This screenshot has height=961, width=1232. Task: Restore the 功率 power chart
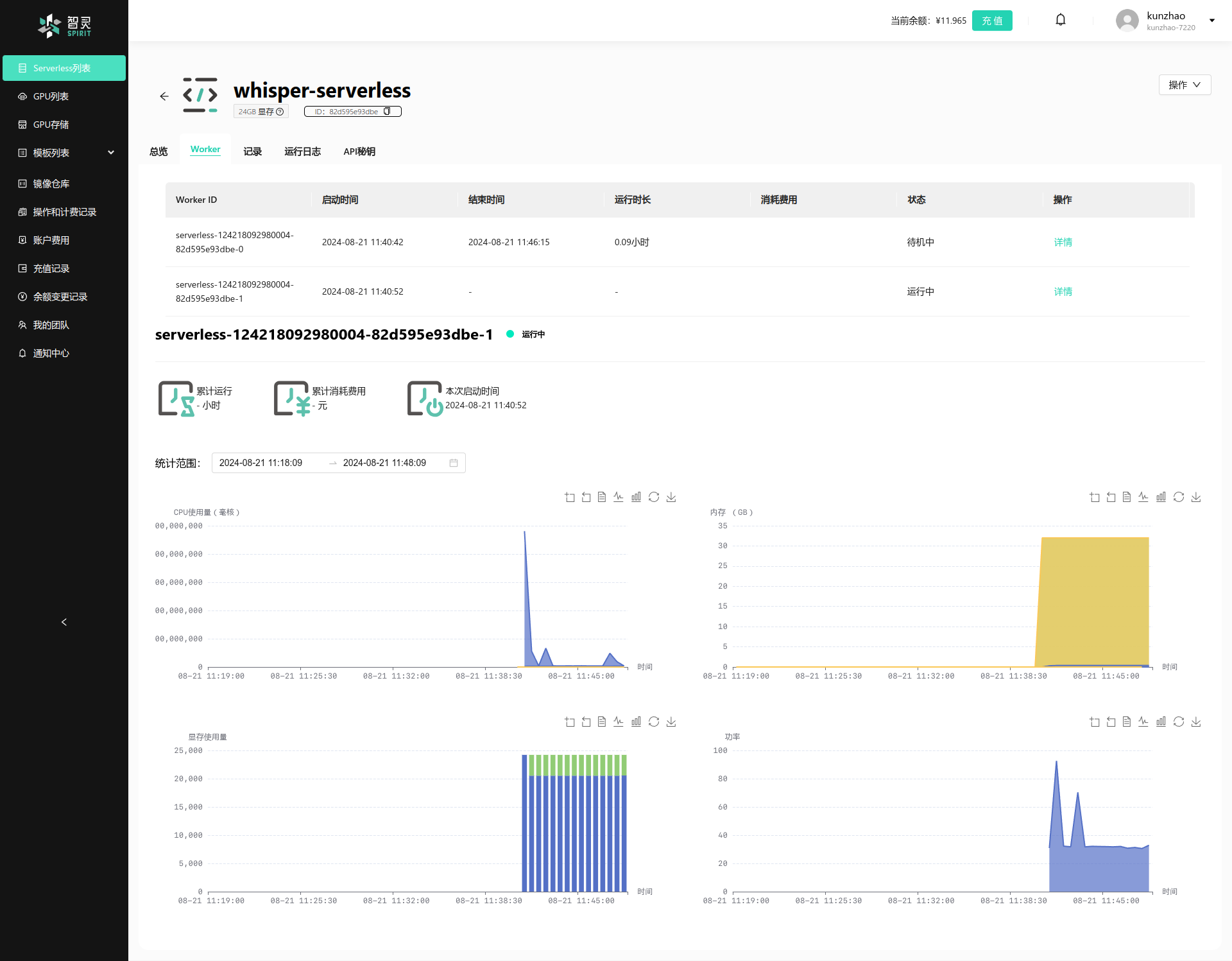pyautogui.click(x=1179, y=722)
